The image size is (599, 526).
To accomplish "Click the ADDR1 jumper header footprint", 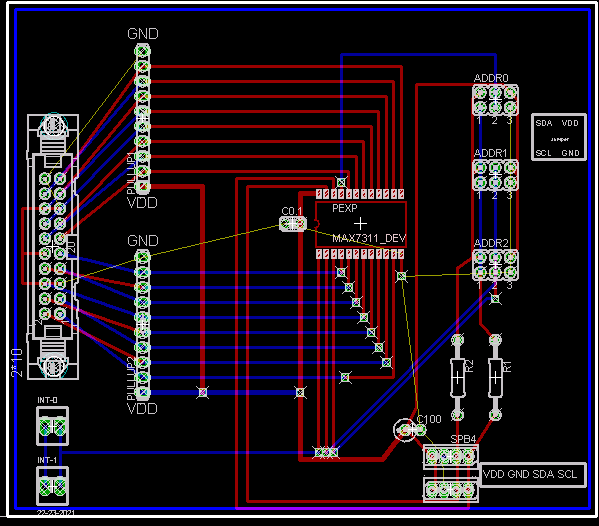I will click(495, 175).
